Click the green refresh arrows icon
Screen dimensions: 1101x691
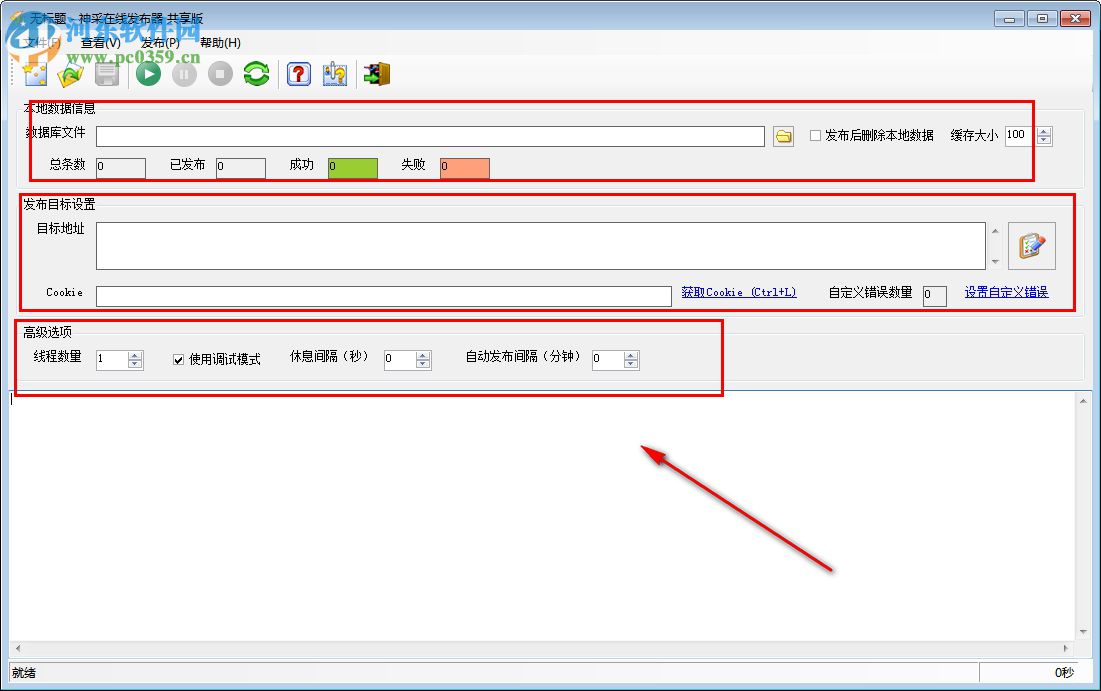(x=256, y=74)
